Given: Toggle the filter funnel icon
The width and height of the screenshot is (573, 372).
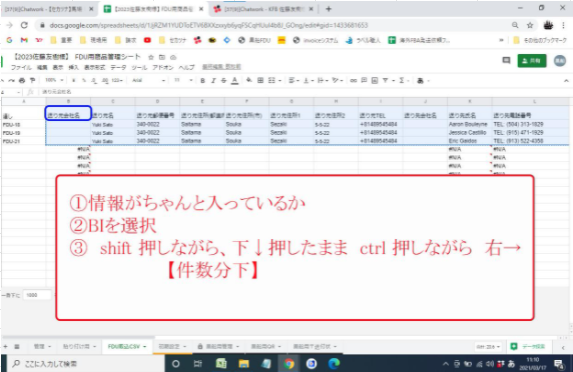Looking at the screenshot, I should [385, 80].
